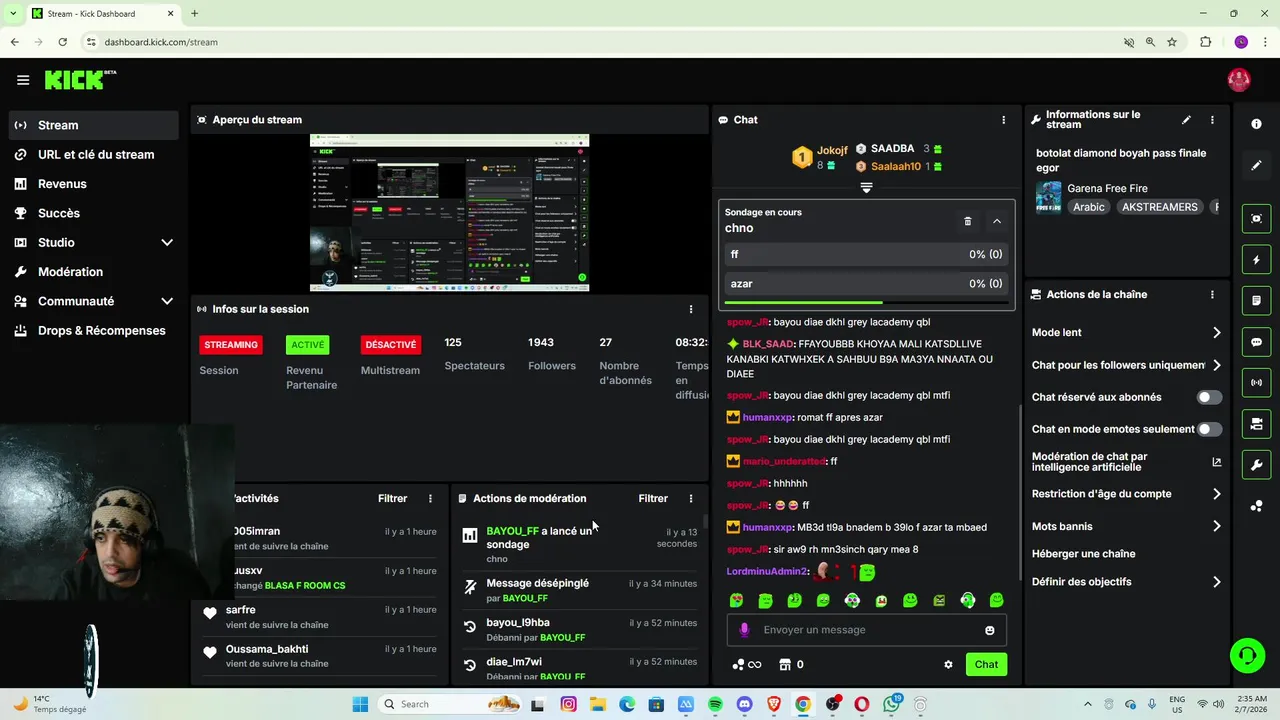Open the hamburger menu beside the Kick logo
This screenshot has height=720, width=1280.
[x=23, y=80]
